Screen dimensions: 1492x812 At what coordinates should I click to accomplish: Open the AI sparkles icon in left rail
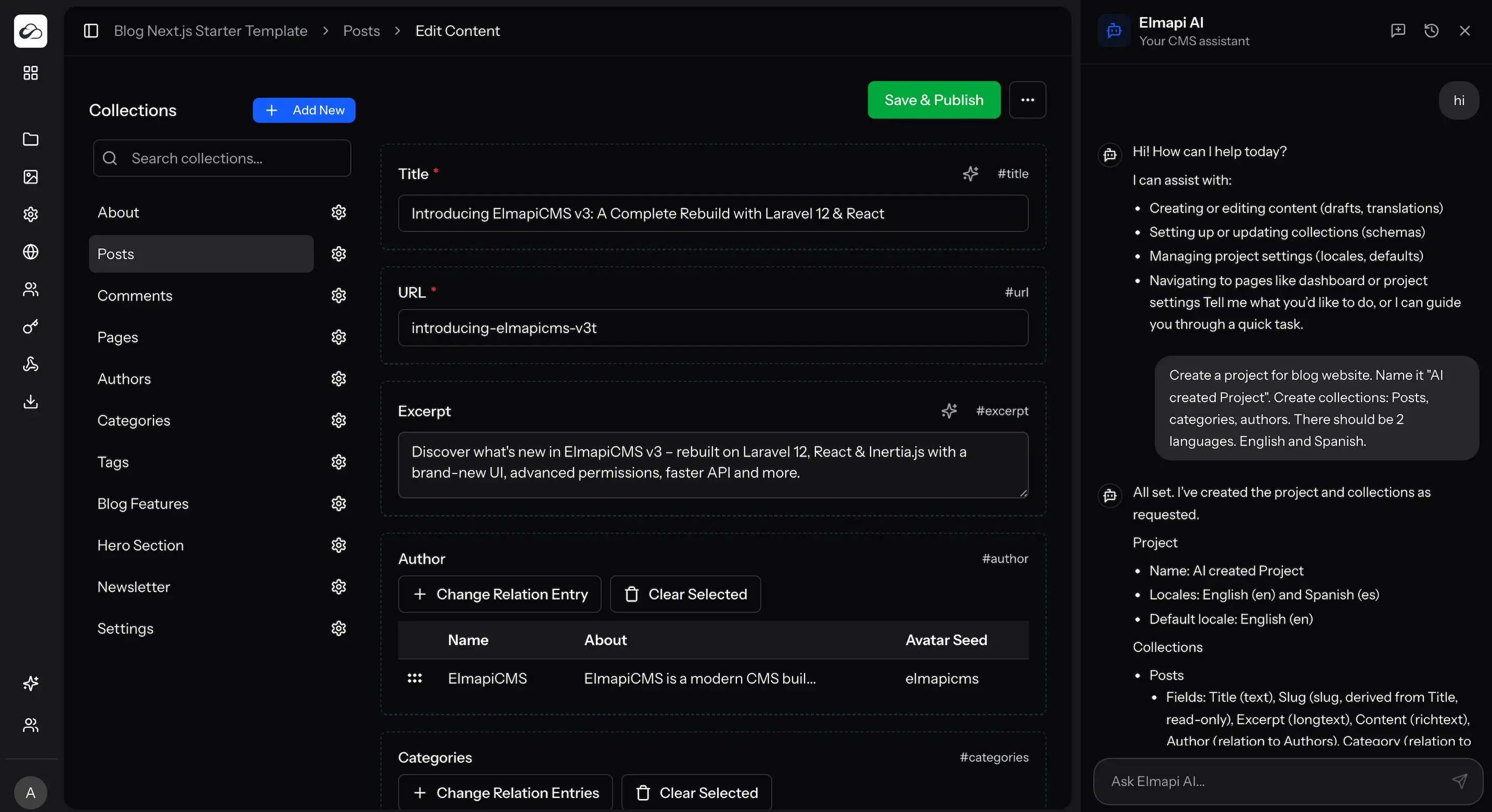(31, 683)
